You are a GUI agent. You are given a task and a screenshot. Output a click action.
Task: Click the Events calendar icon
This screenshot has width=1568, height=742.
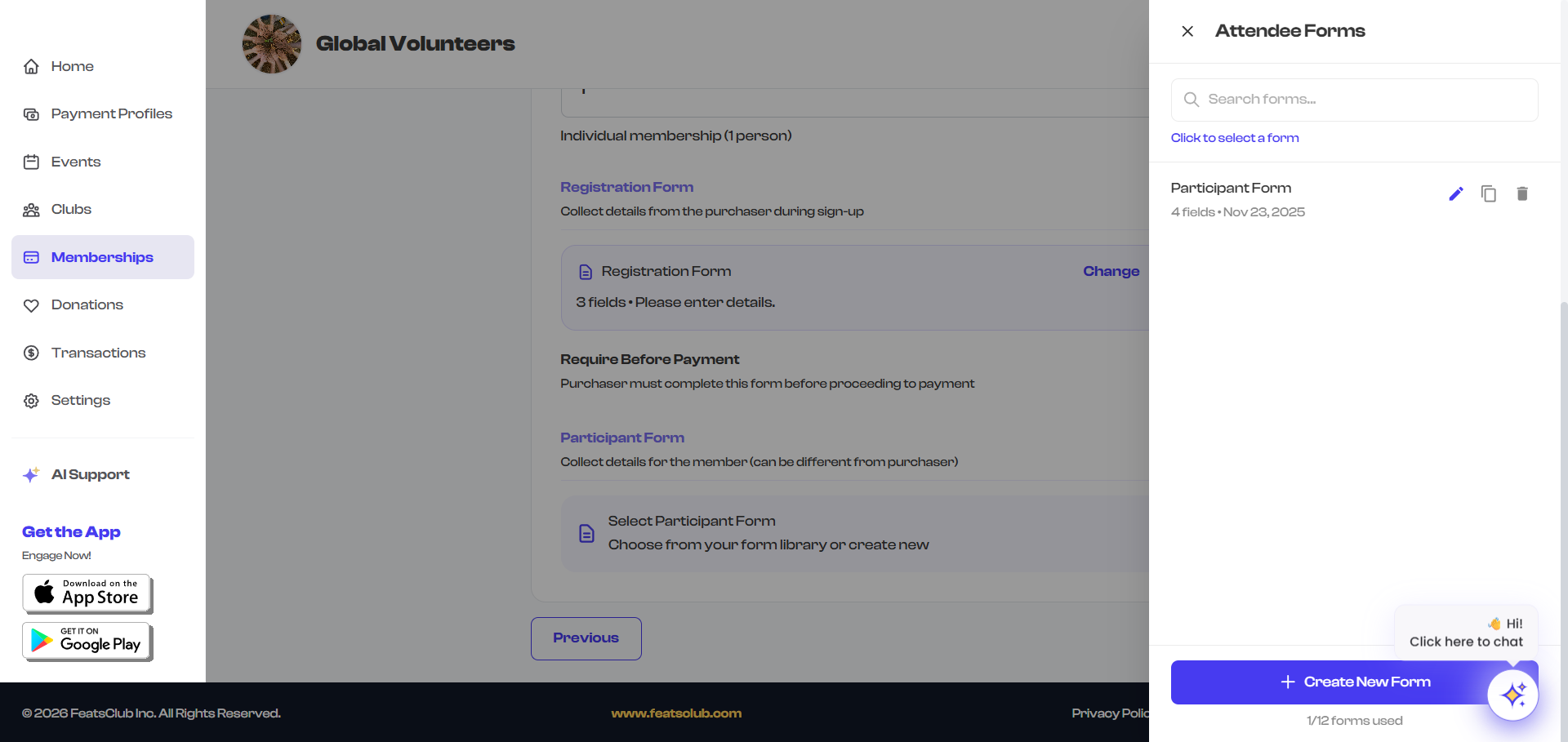pos(31,162)
